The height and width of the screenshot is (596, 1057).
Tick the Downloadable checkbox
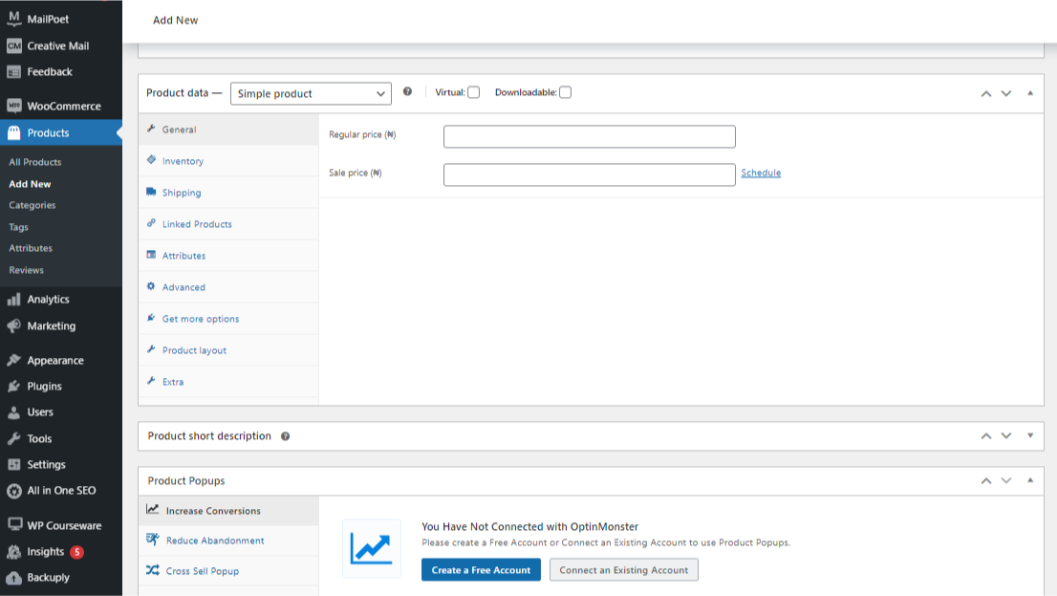click(x=566, y=92)
